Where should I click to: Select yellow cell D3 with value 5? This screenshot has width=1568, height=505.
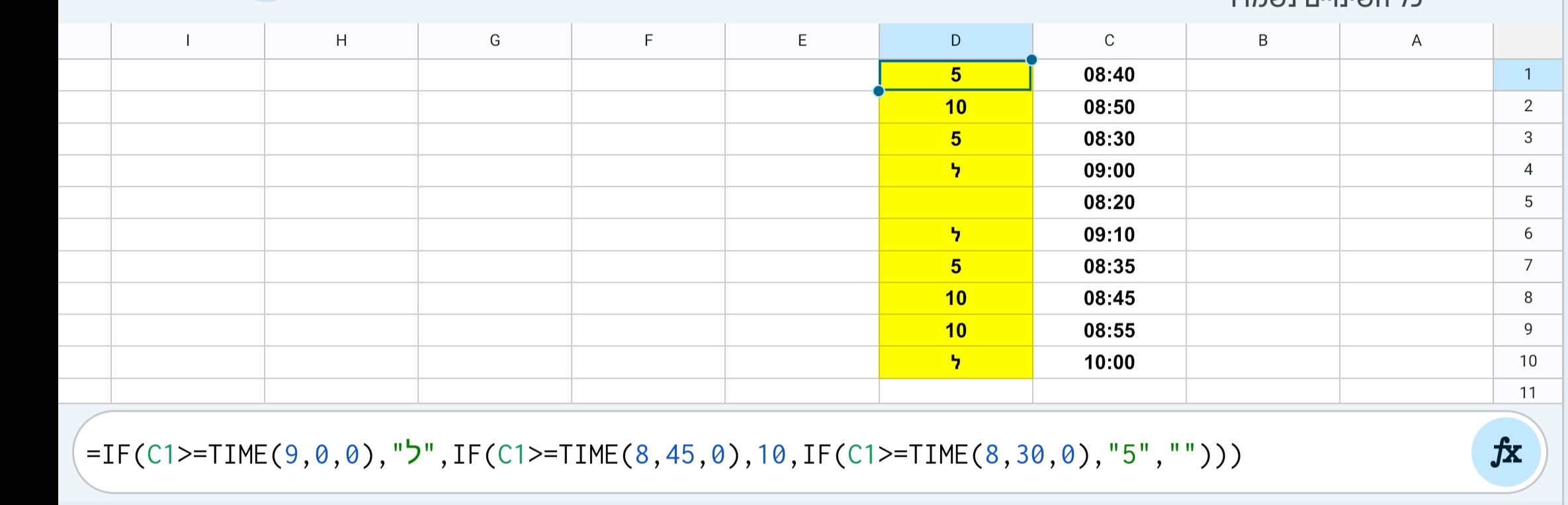point(956,138)
